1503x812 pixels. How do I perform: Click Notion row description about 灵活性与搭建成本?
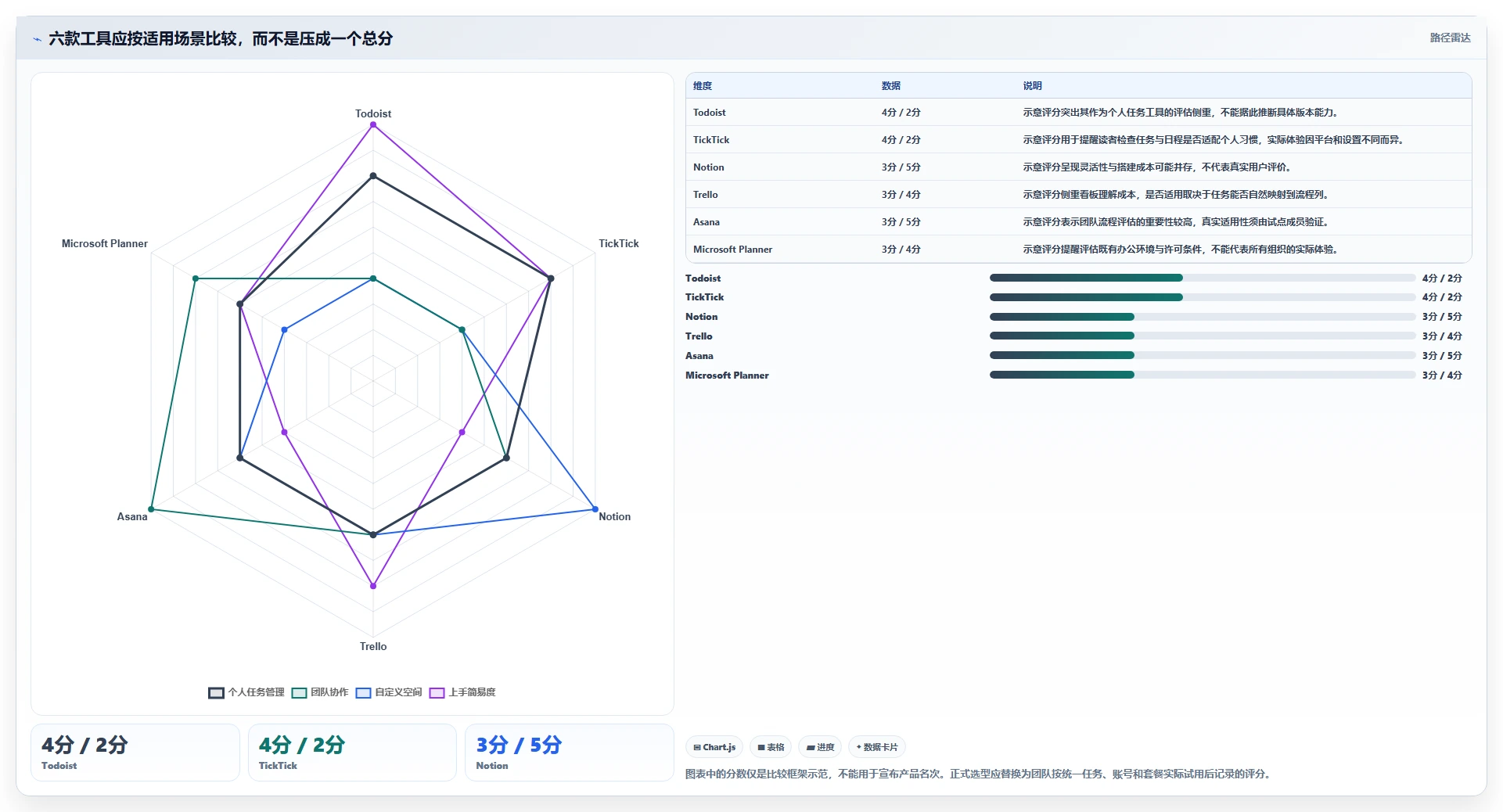(1159, 167)
